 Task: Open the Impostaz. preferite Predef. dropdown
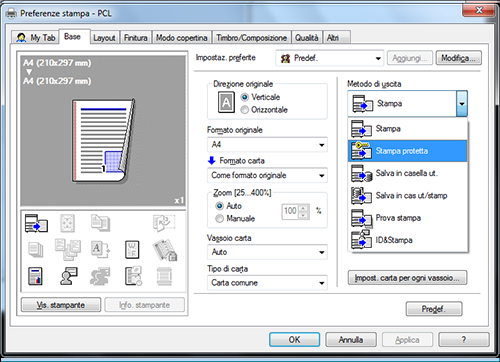point(329,58)
